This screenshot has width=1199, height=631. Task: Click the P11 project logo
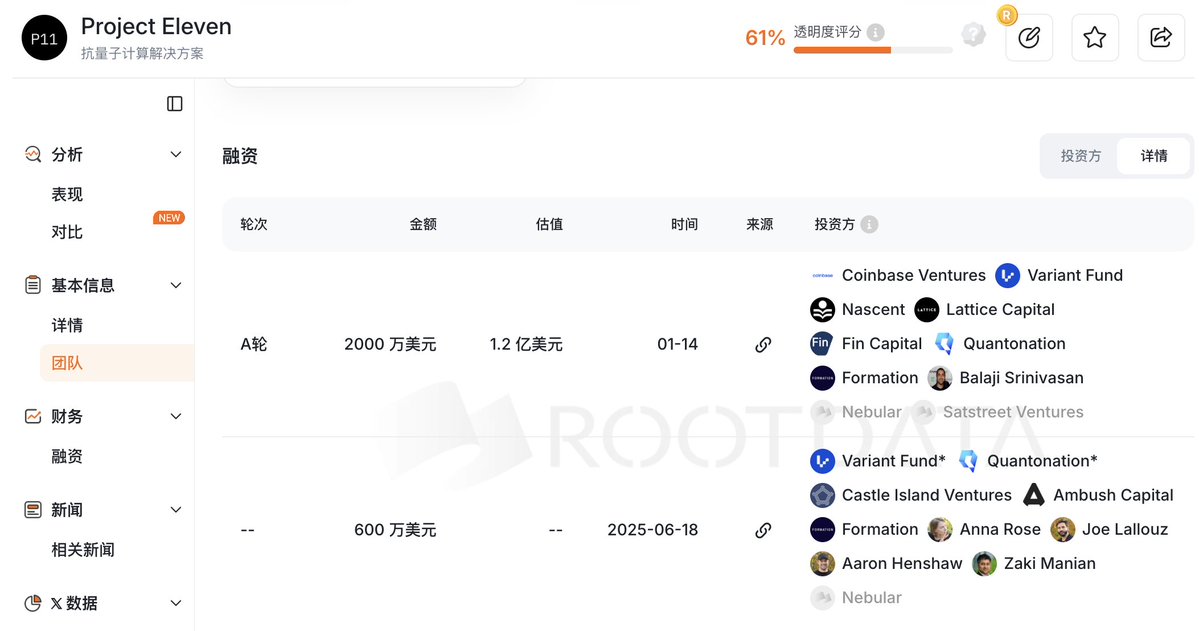point(44,37)
